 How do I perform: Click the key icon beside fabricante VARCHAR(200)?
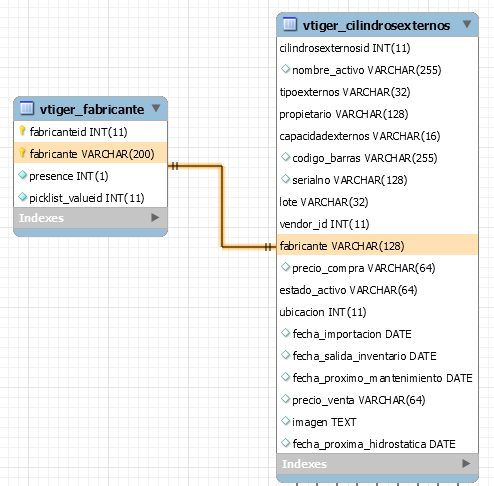(22, 153)
